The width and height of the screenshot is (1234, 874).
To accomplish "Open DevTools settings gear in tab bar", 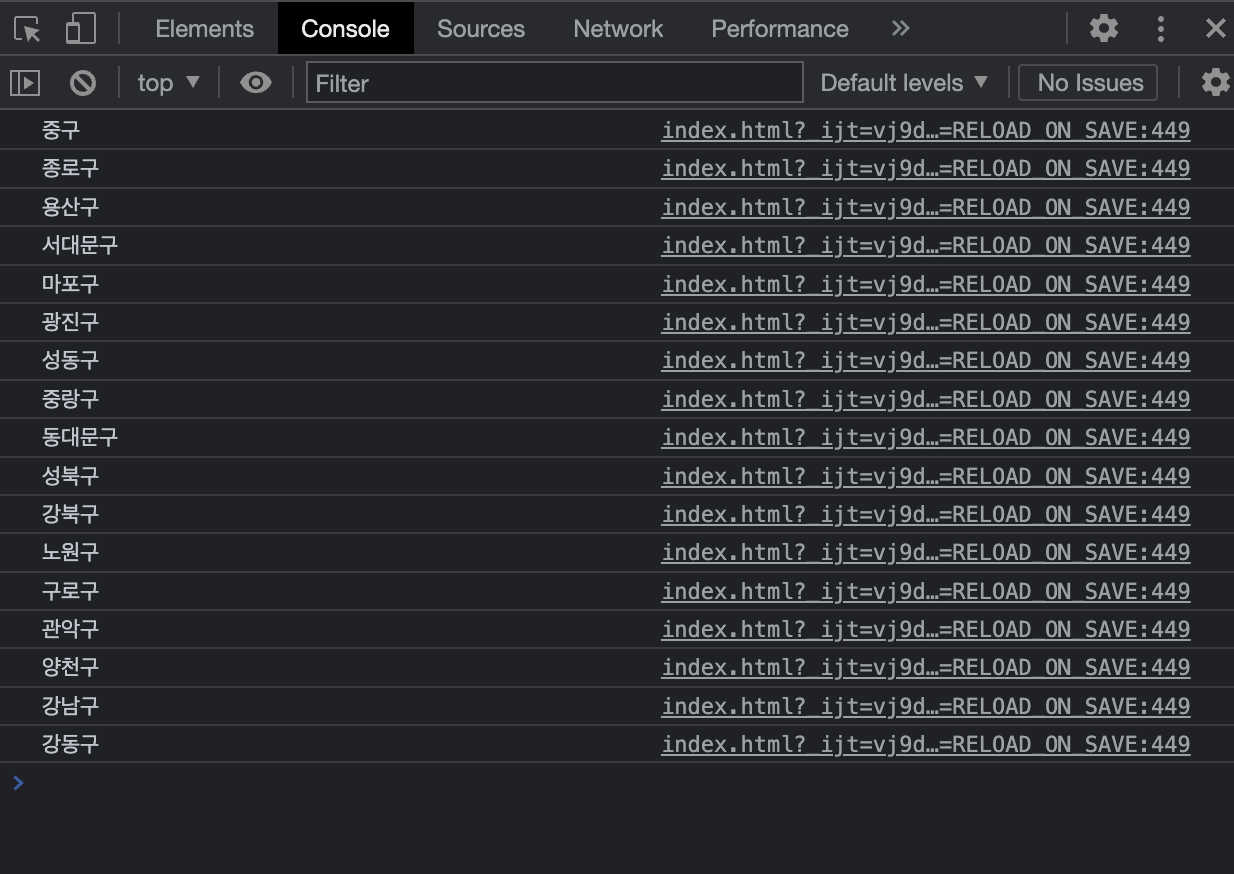I will tap(1104, 28).
